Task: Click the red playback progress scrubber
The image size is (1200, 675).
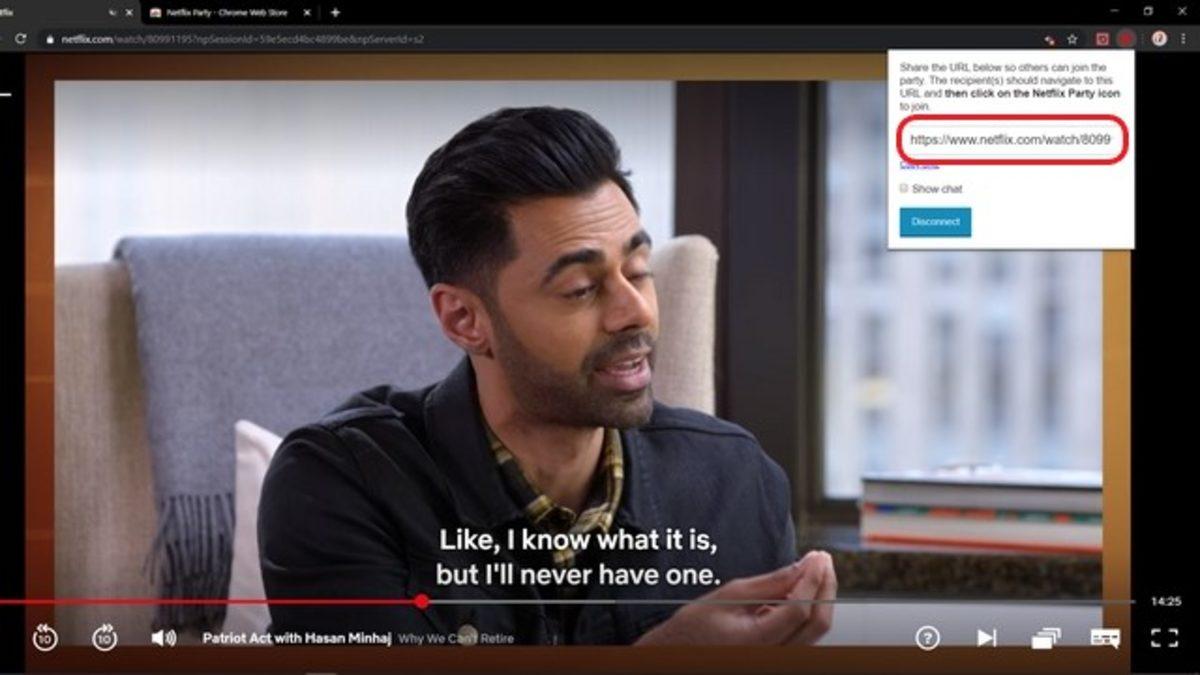Action: (x=424, y=602)
